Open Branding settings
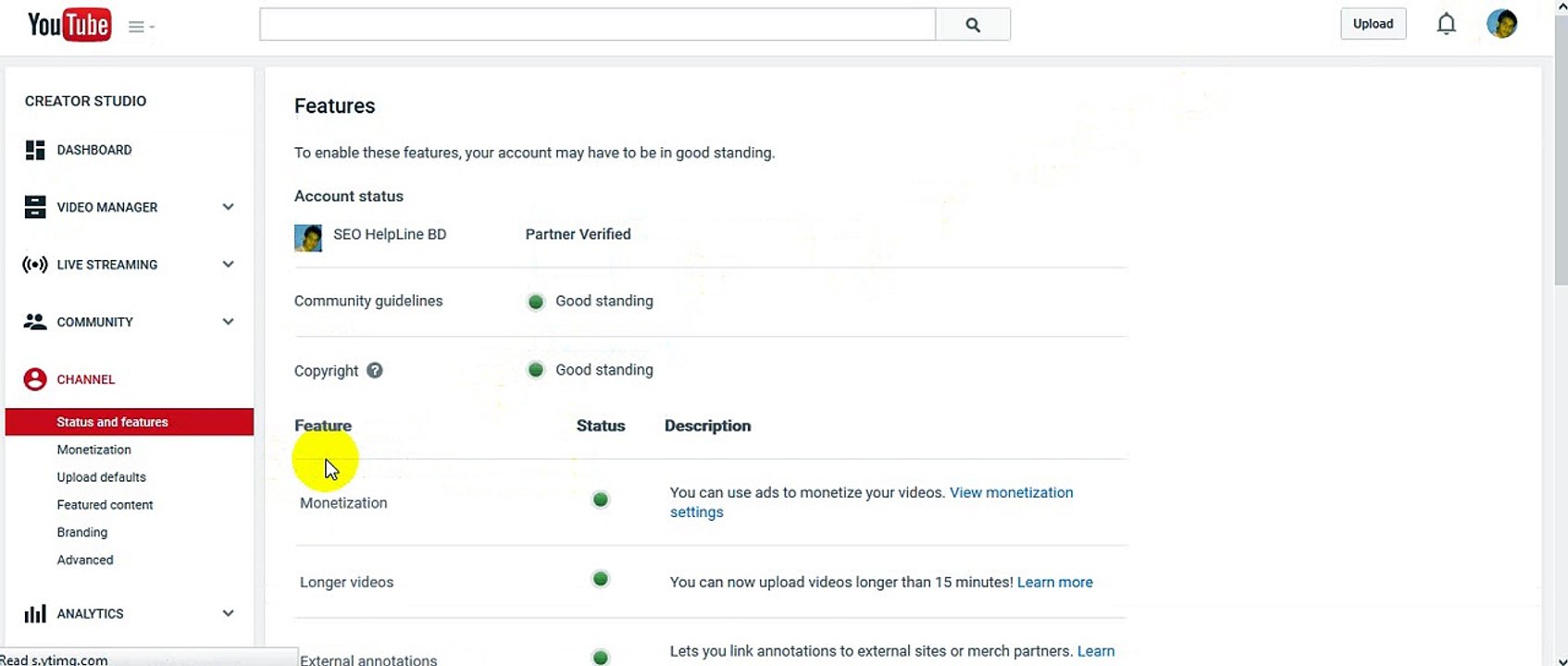The width and height of the screenshot is (1568, 666). pos(82,533)
